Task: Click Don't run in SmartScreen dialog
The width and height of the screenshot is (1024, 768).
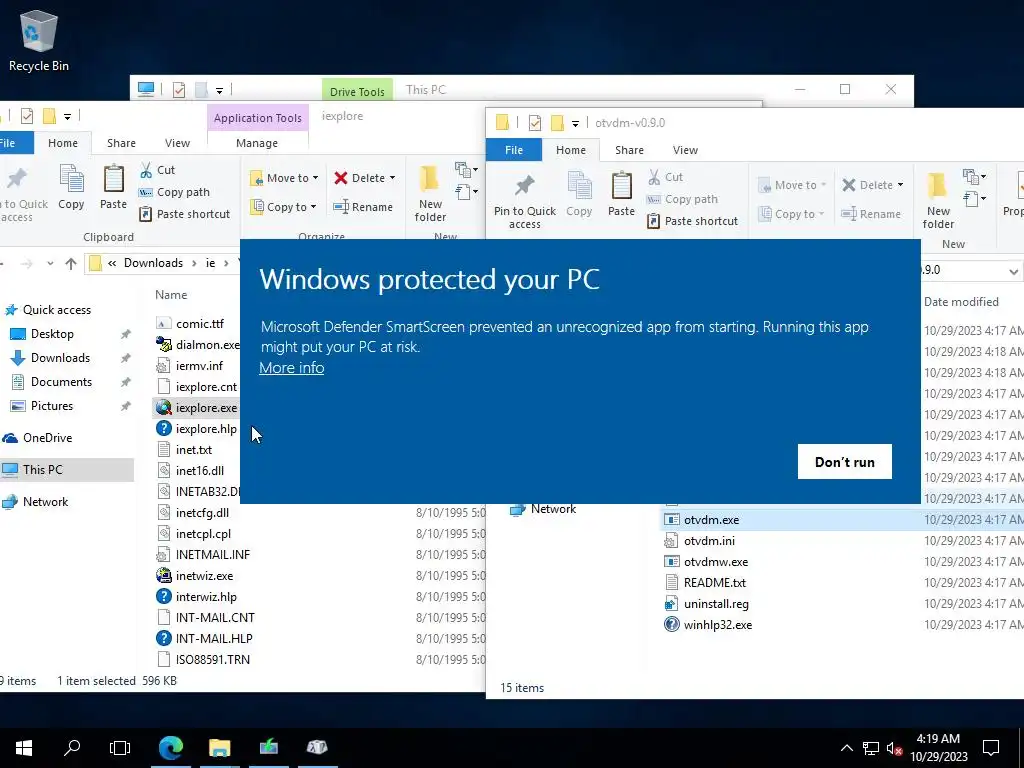Action: (844, 462)
